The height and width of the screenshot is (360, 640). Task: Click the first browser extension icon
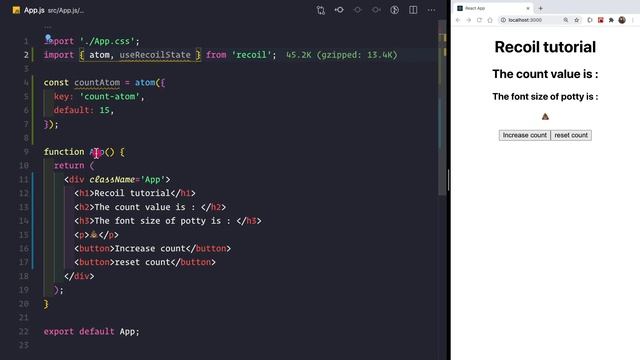pyautogui.click(x=590, y=20)
